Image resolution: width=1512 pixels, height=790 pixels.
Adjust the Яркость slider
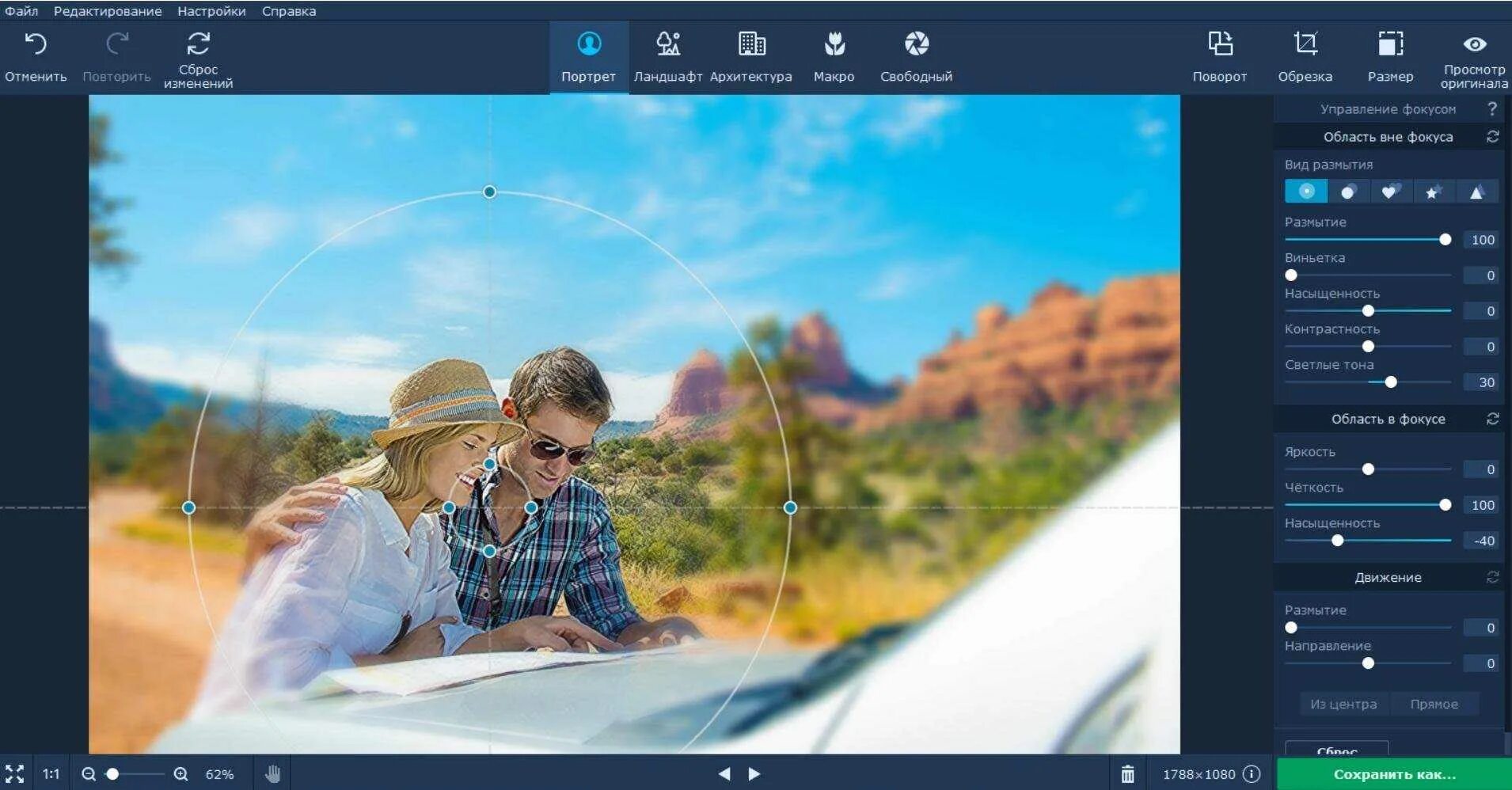[x=1368, y=469]
